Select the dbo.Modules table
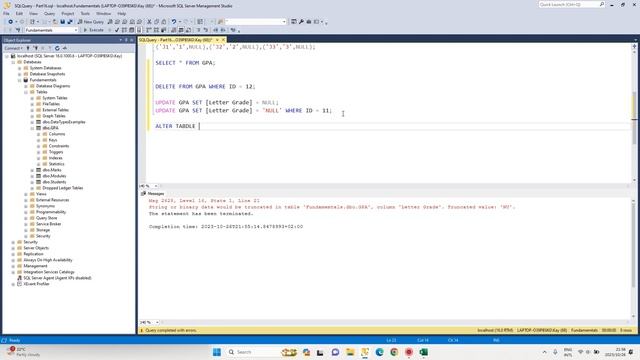Viewport: 640px width, 360px height. (x=54, y=176)
